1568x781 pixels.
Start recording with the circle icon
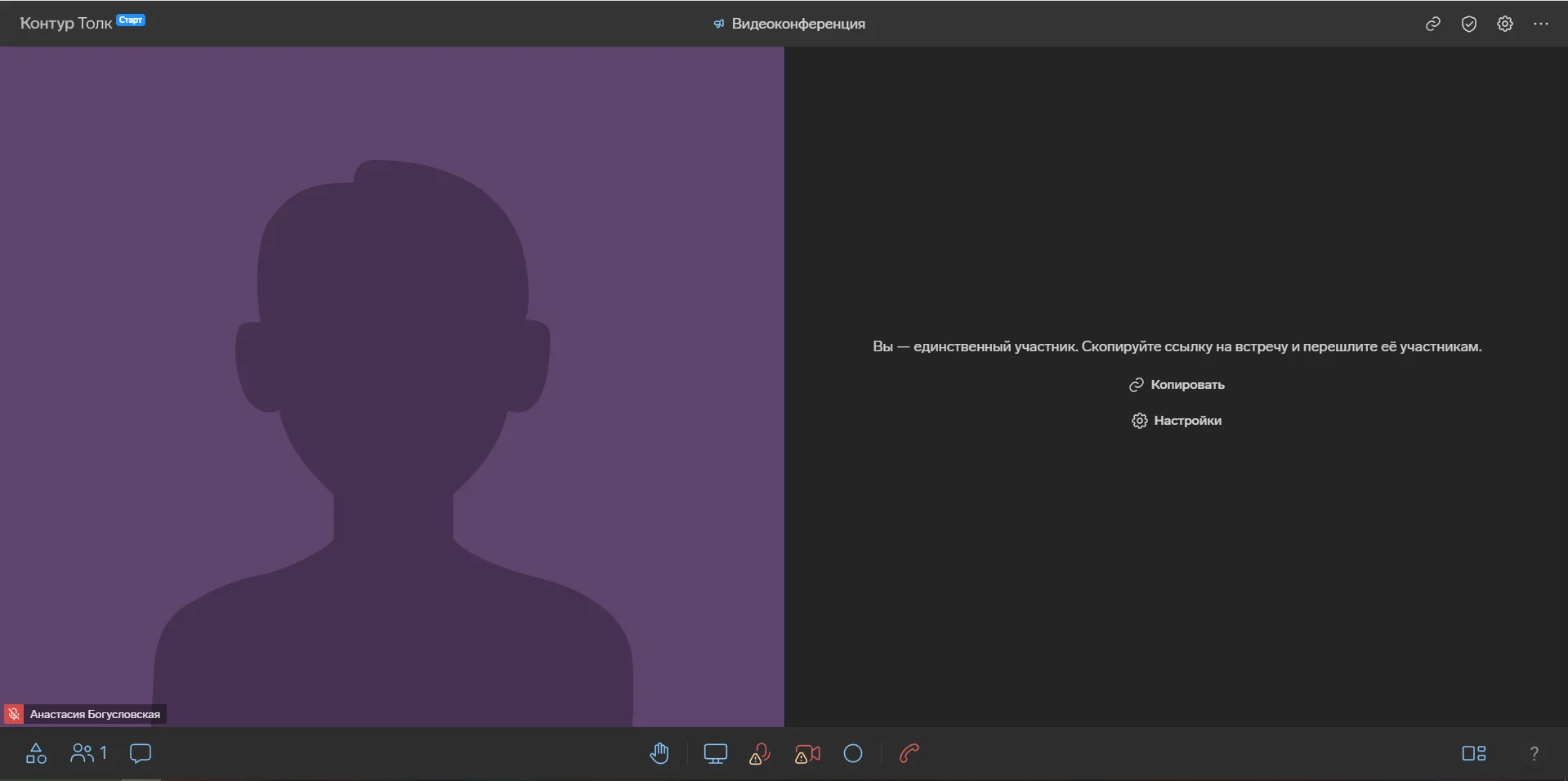pyautogui.click(x=853, y=753)
